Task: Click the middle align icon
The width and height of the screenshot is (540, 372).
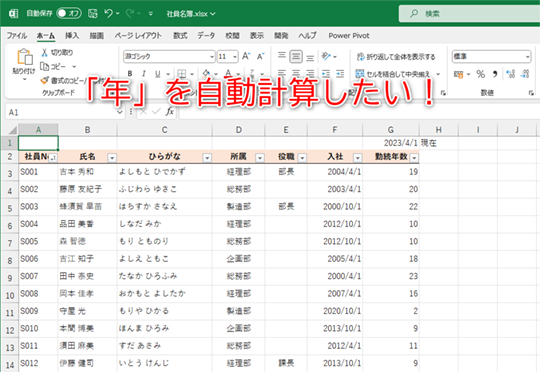Action: point(296,56)
